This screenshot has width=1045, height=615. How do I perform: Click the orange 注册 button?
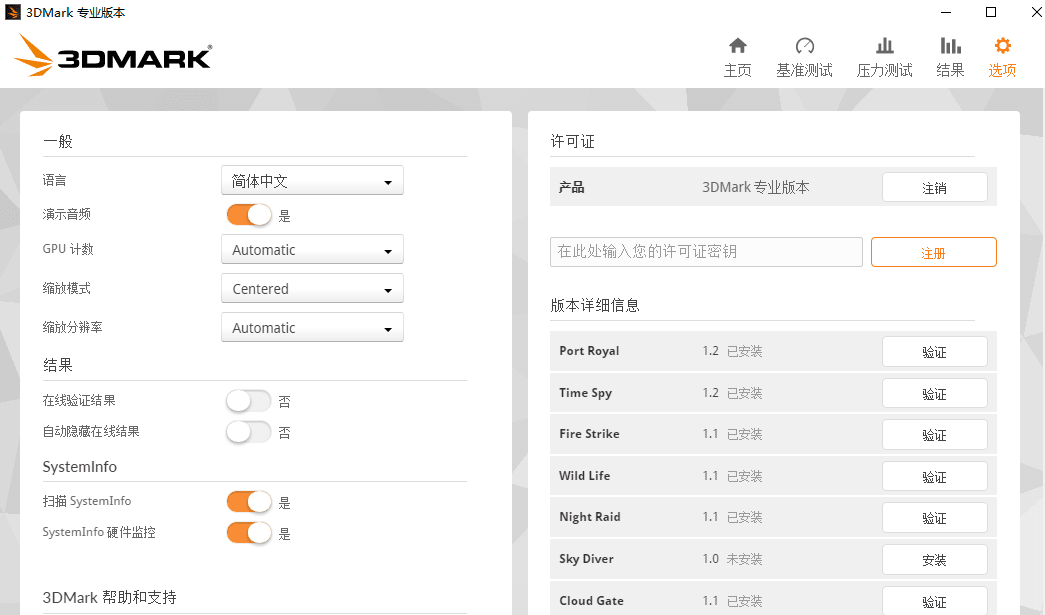click(934, 253)
